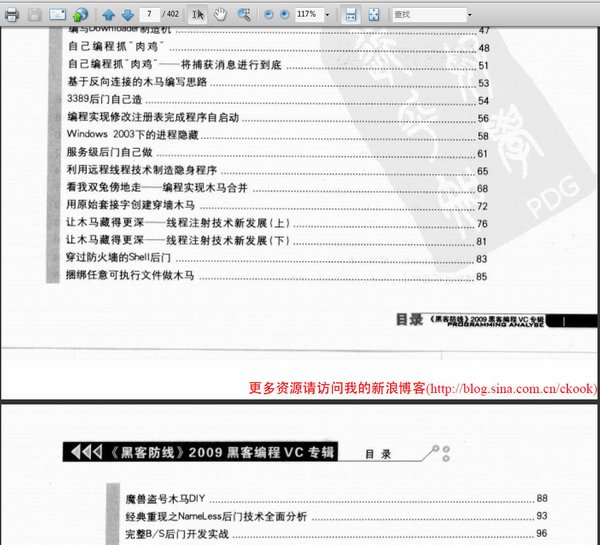Click the Zoom Out minus button
Viewport: 600px width, 545px height.
[x=269, y=15]
